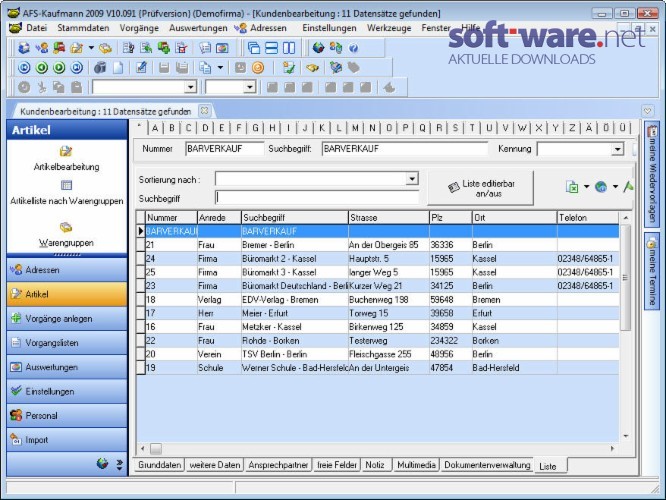Image resolution: width=666 pixels, height=500 pixels.
Task: Click the globe web icon above list
Action: pos(601,186)
